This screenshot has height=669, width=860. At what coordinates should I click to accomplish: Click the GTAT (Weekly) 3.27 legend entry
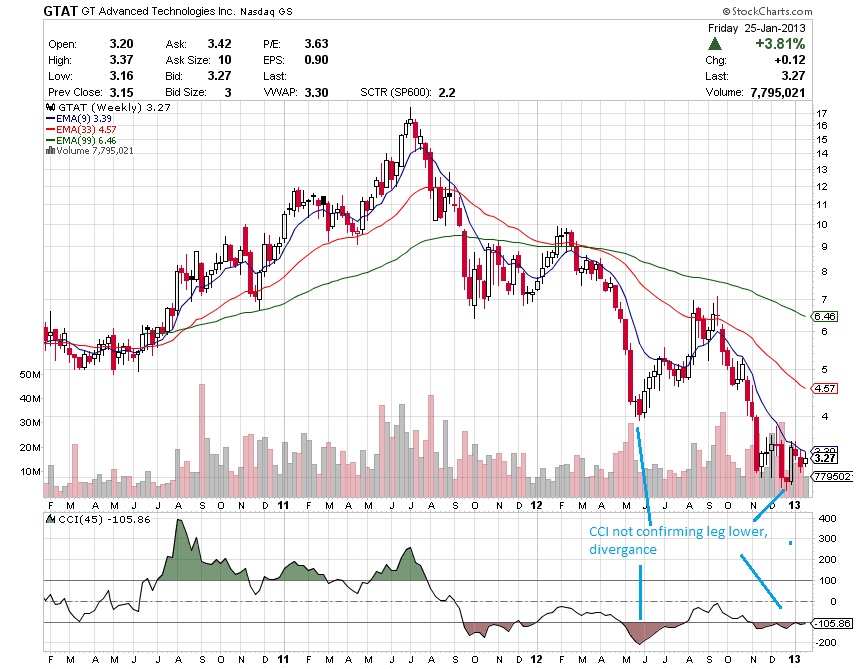click(x=114, y=107)
